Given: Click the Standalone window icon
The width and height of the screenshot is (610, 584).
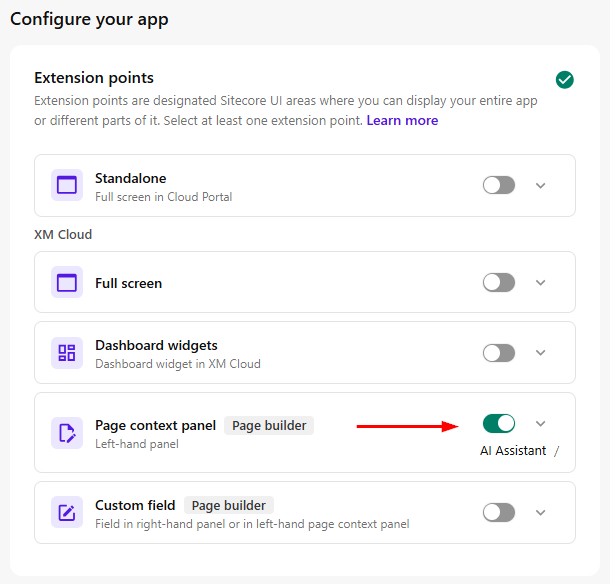Looking at the screenshot, I should [x=67, y=185].
